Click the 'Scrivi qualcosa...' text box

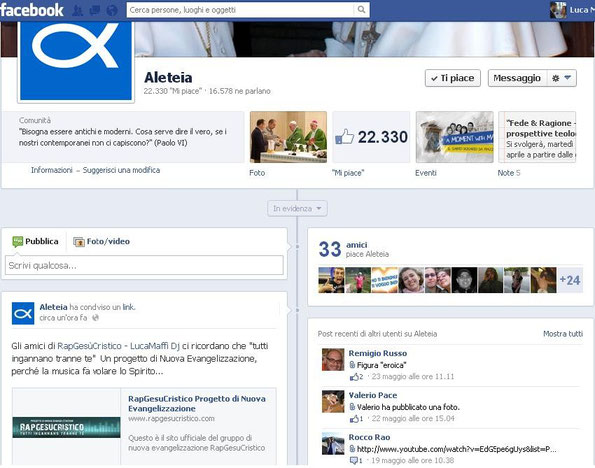(x=144, y=265)
